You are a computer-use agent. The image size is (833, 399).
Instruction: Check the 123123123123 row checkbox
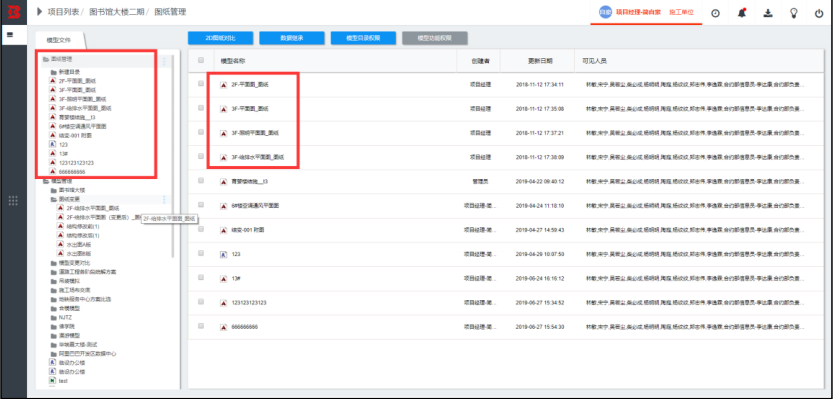pos(201,301)
